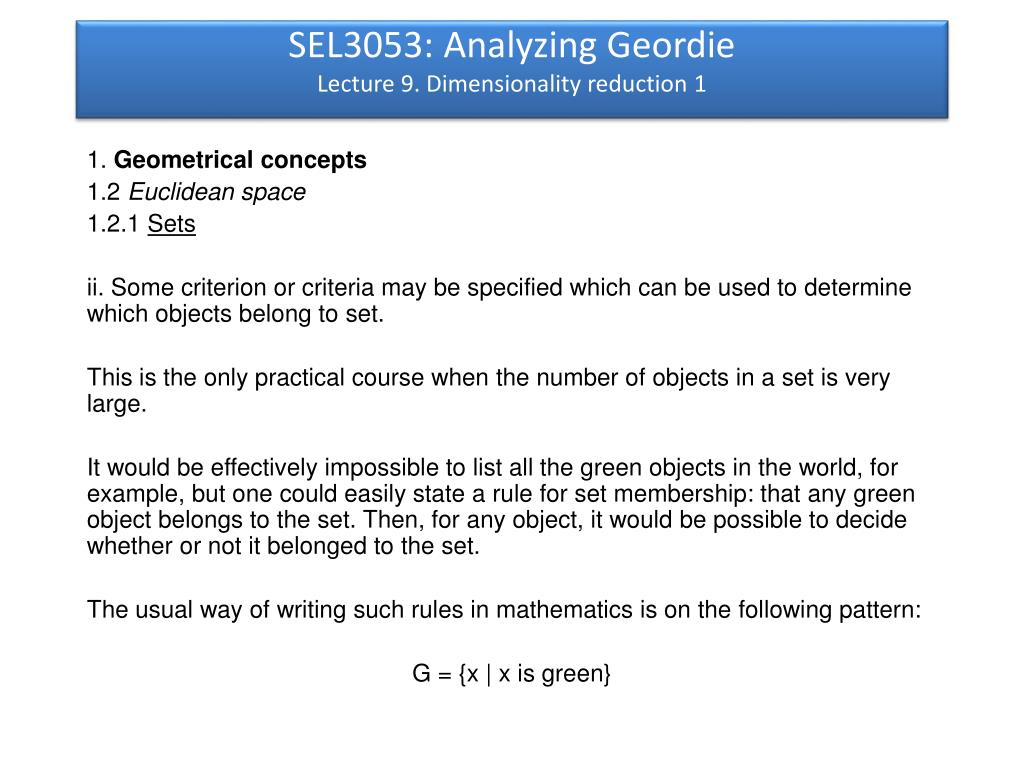Click the underlined "Sets" heading
This screenshot has height=768, width=1024.
(171, 224)
